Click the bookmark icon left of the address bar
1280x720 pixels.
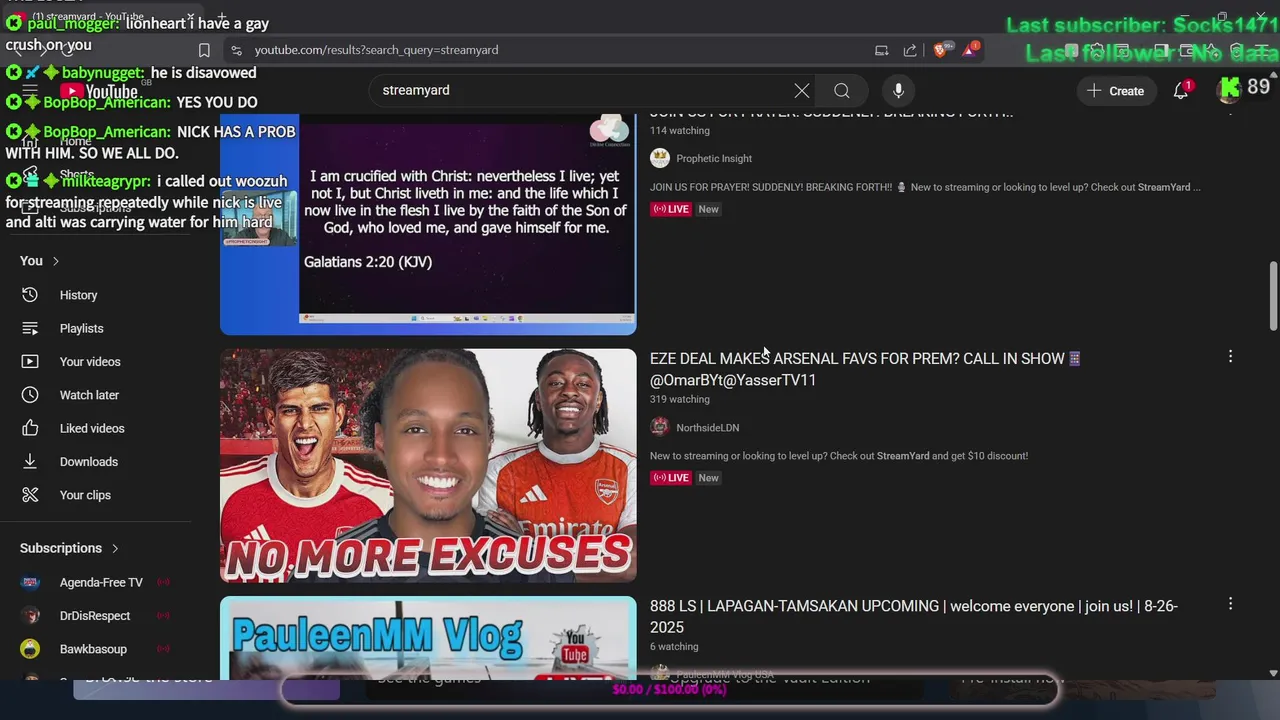[204, 50]
